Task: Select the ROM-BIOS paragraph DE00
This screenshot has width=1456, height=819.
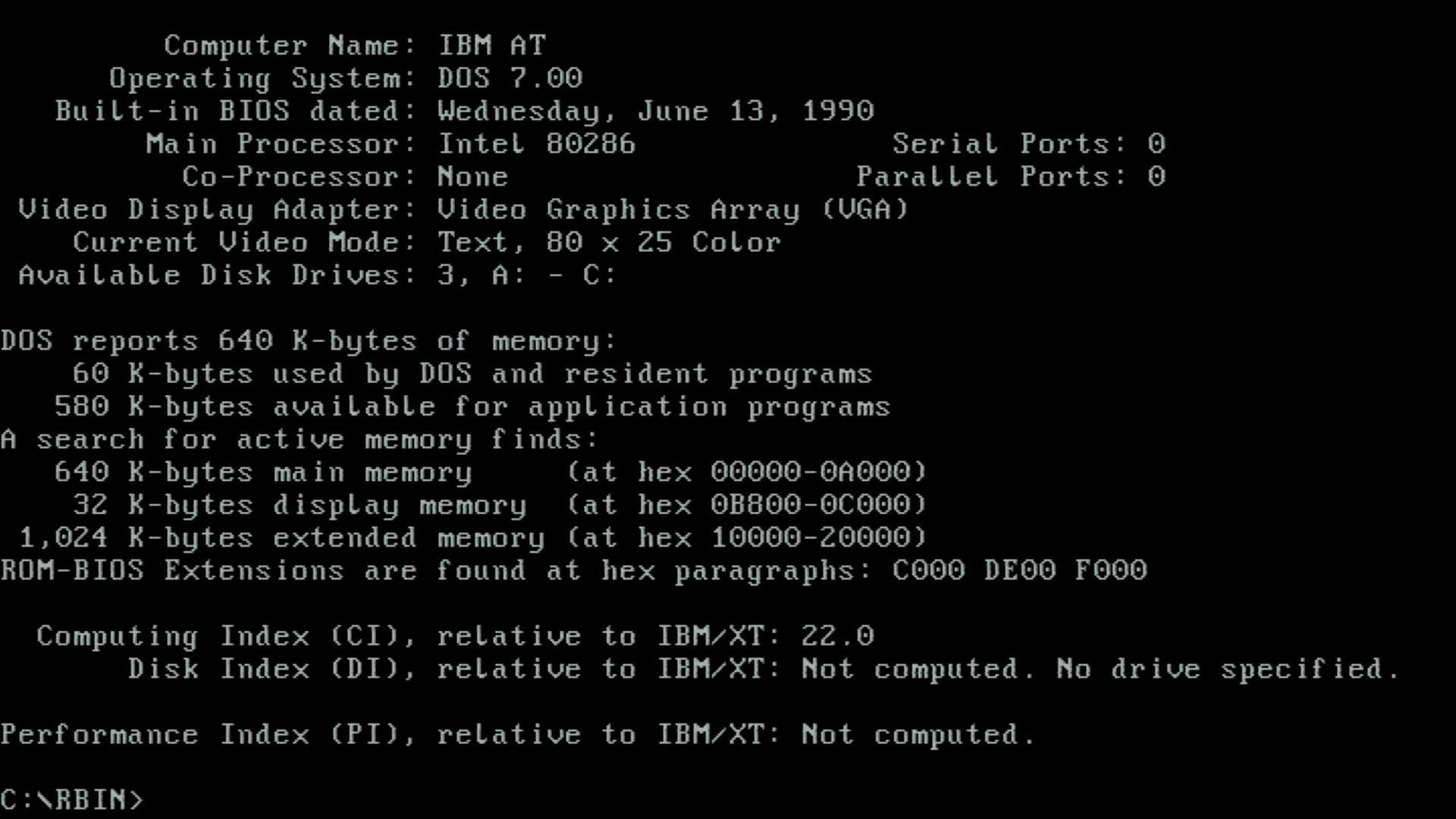Action: 1020,571
